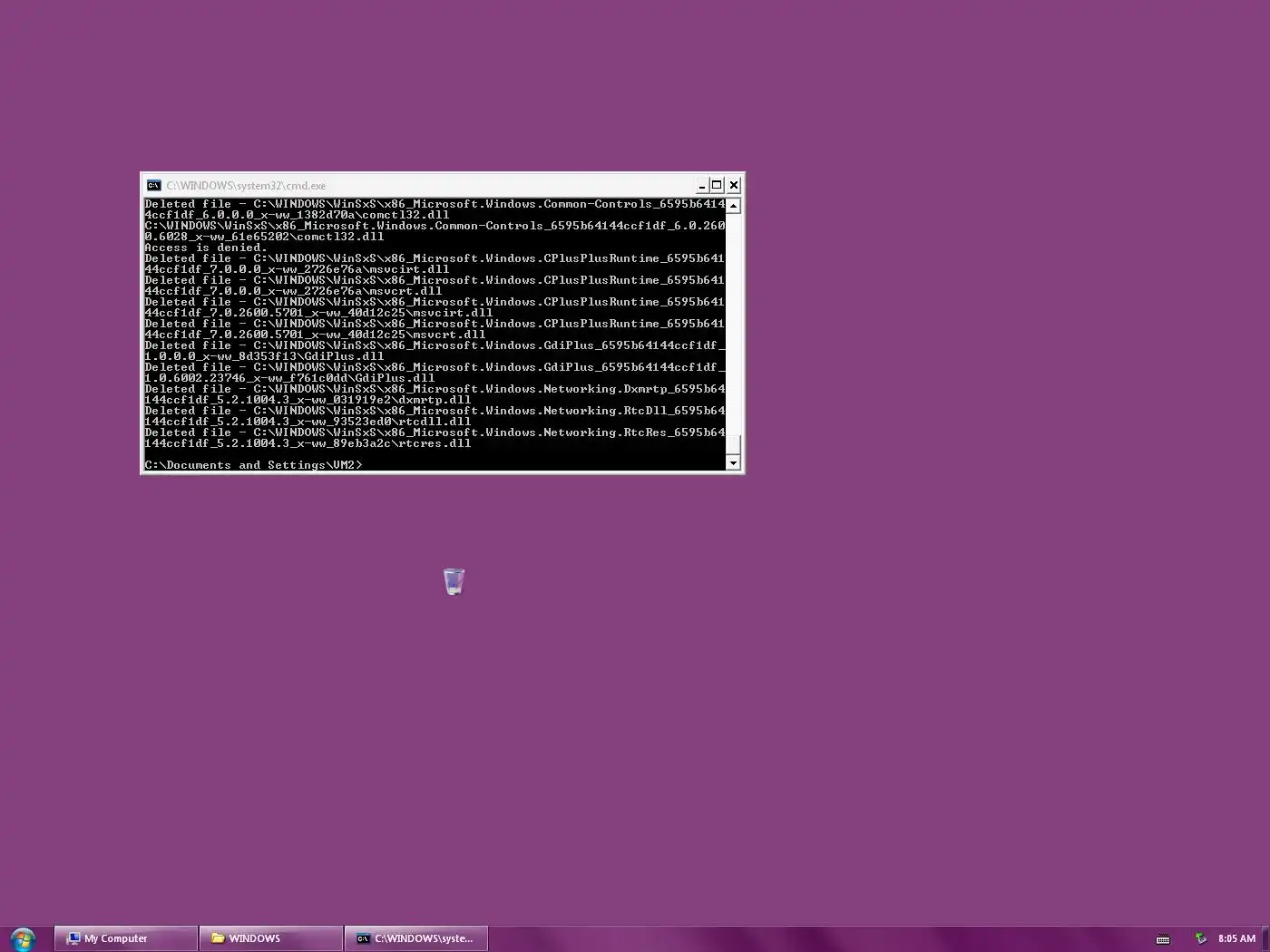Click the network icon in system tray
Image resolution: width=1270 pixels, height=952 pixels.
point(1201,938)
